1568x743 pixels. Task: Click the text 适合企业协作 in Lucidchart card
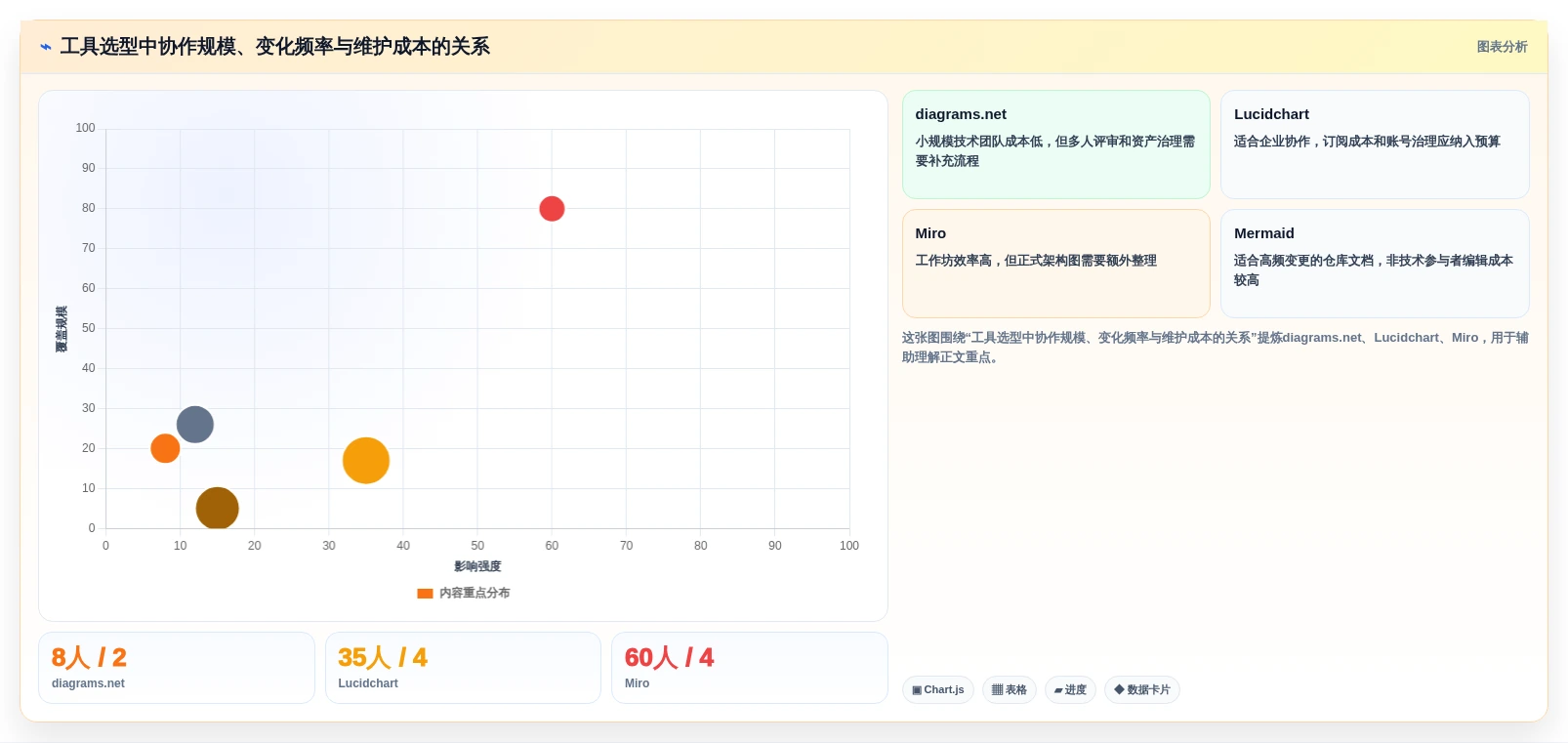[1272, 142]
